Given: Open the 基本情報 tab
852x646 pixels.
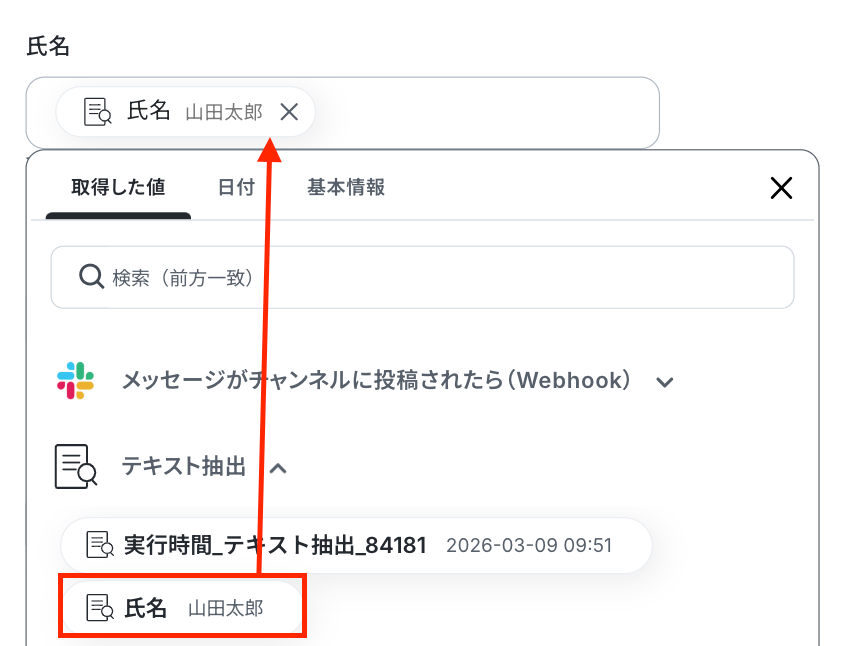Looking at the screenshot, I should coord(346,187).
